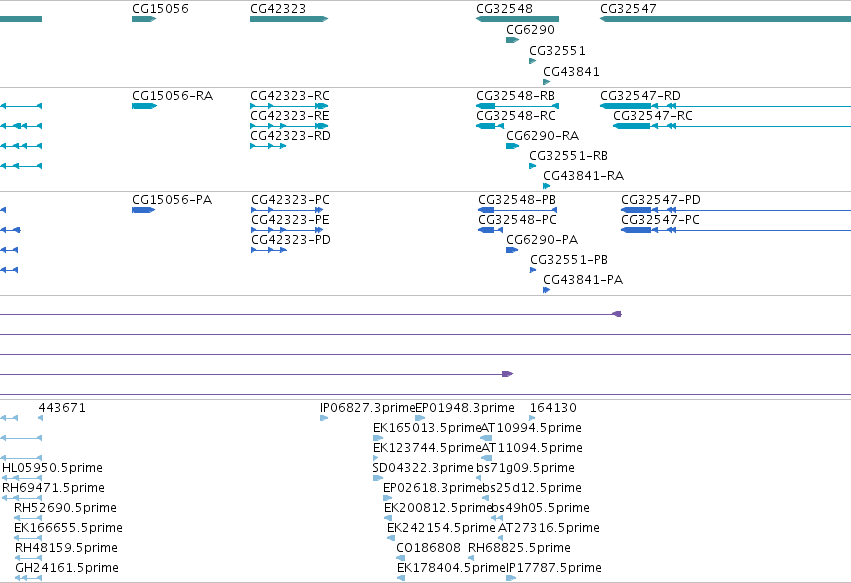Viewport: 851px width, 583px height.
Task: Click EST SD04322.3prime
Action: [423, 468]
